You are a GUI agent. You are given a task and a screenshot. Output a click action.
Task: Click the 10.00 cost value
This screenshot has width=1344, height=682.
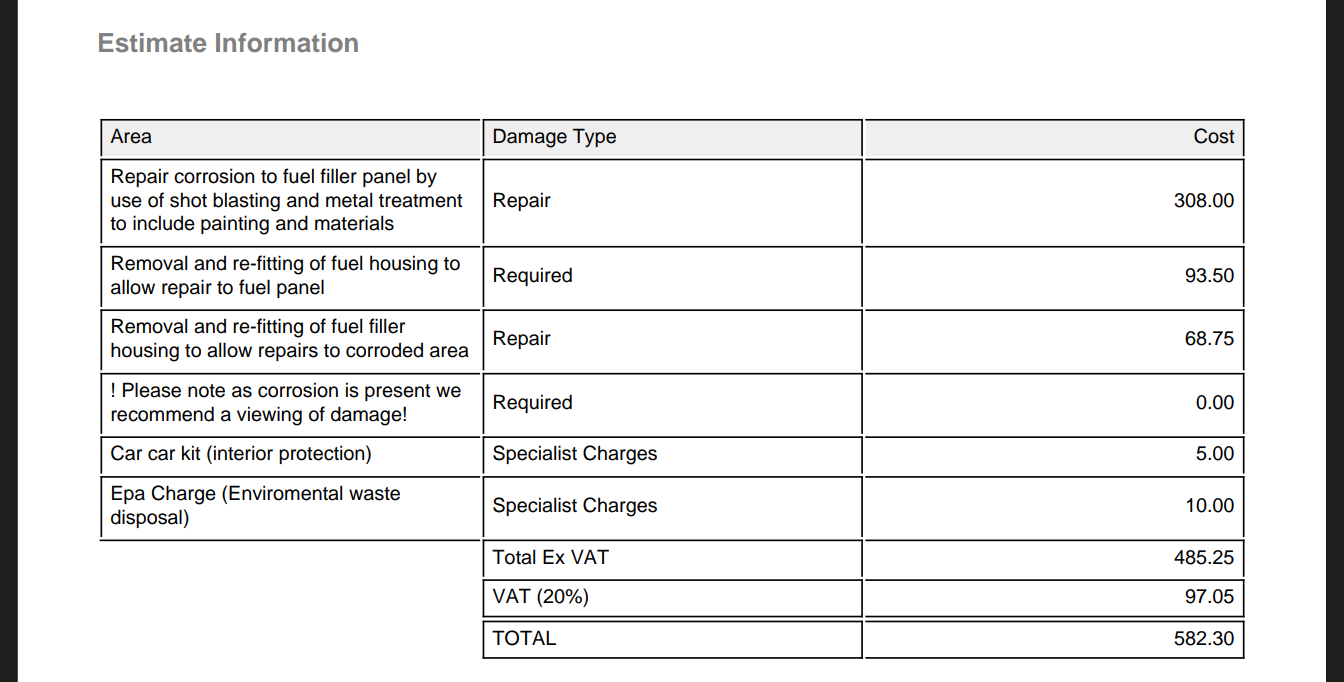coord(1210,506)
